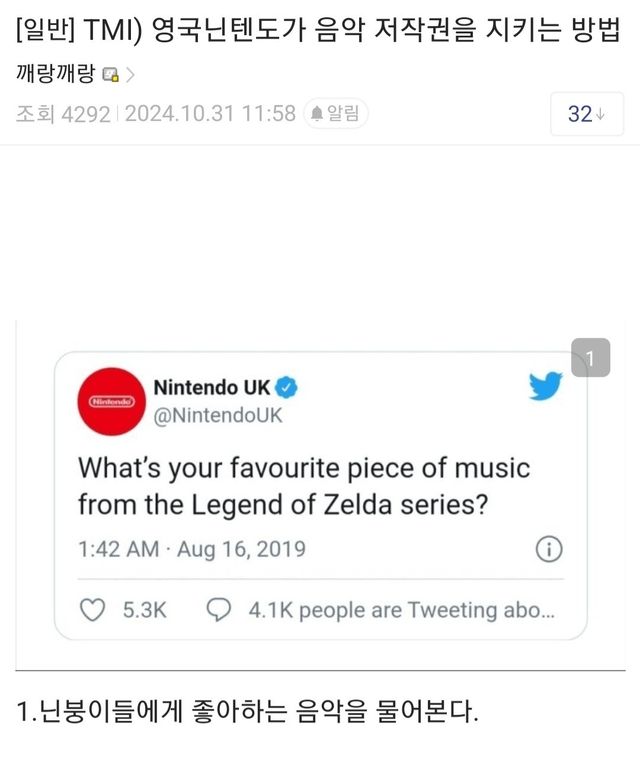Like the tweet with heart icon
This screenshot has height=763, width=640.
pos(93,610)
